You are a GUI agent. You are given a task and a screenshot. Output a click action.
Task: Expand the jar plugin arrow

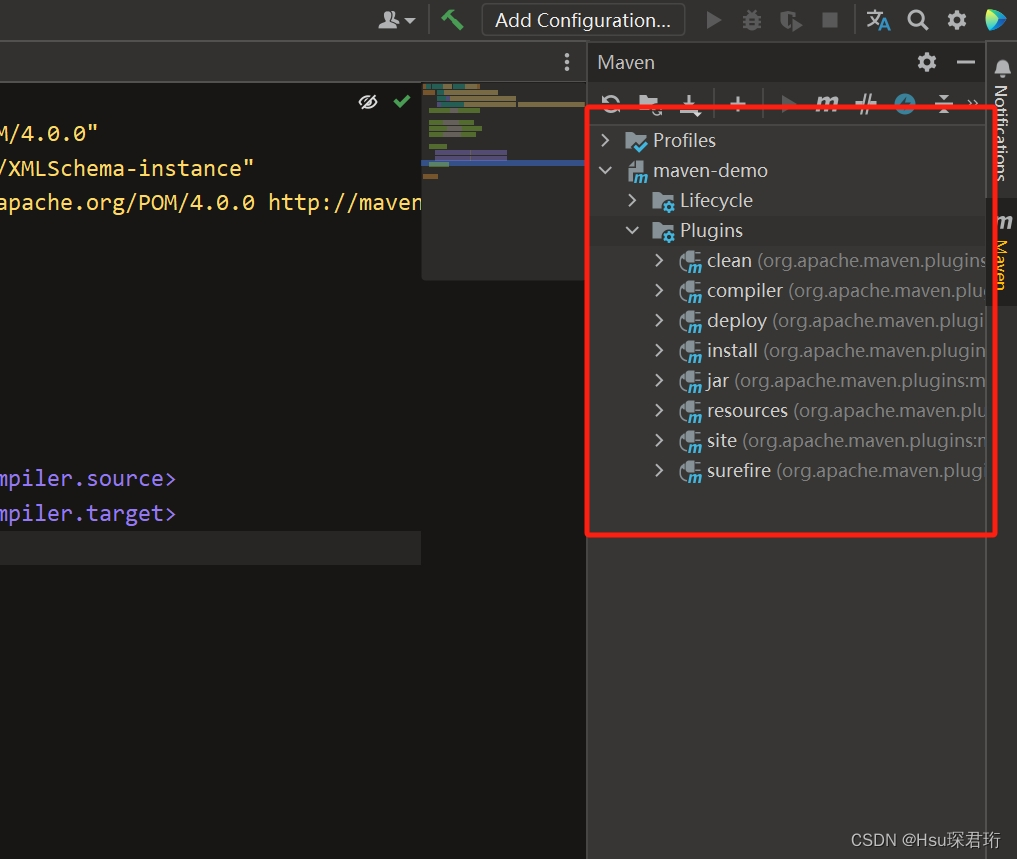[659, 380]
